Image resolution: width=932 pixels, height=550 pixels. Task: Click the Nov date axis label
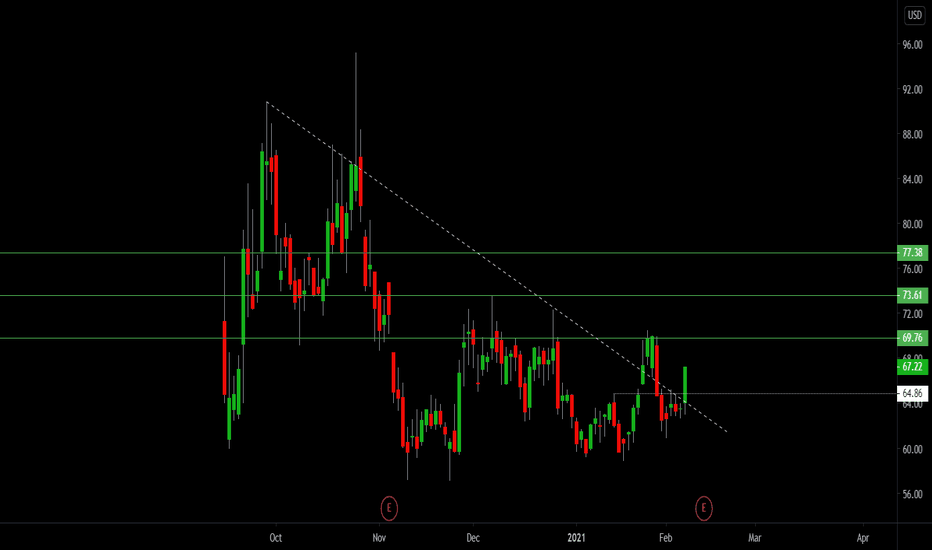379,538
